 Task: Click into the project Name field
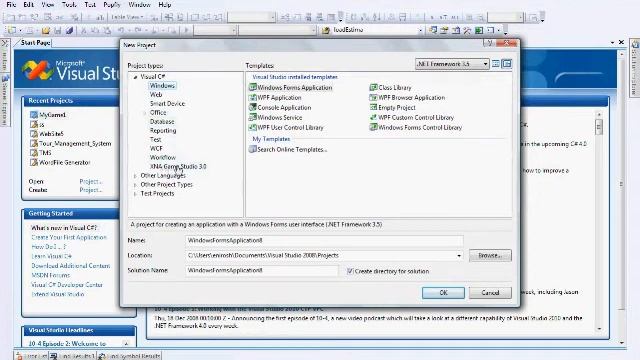(x=324, y=240)
